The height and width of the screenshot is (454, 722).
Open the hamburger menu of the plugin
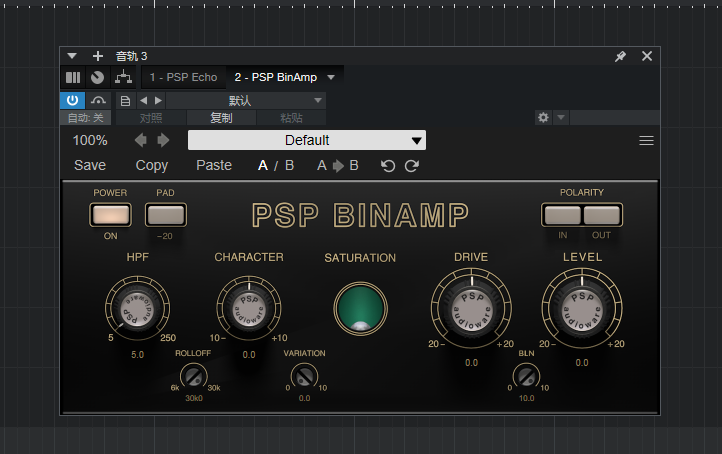pos(646,141)
